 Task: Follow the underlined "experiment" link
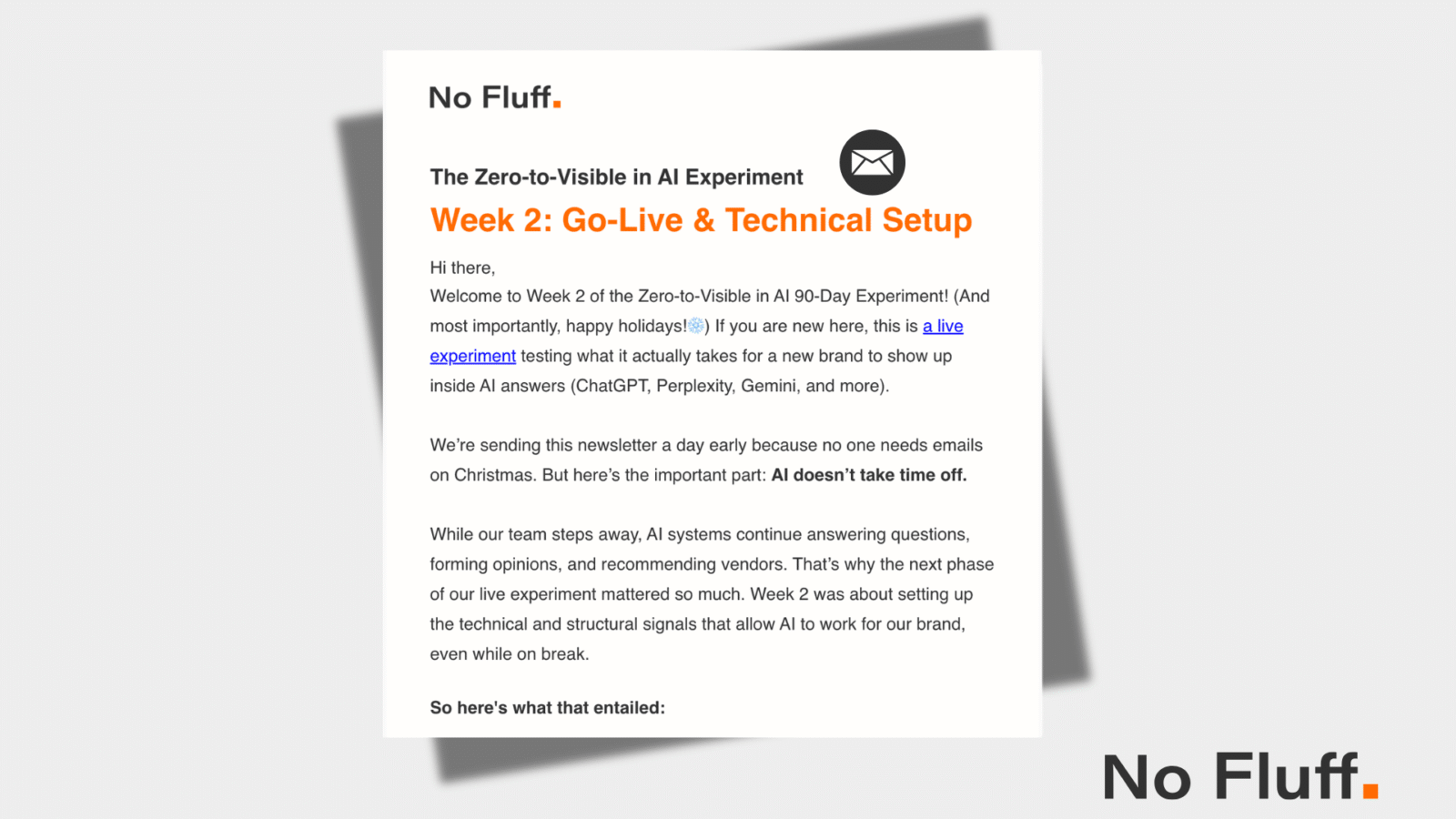click(472, 356)
